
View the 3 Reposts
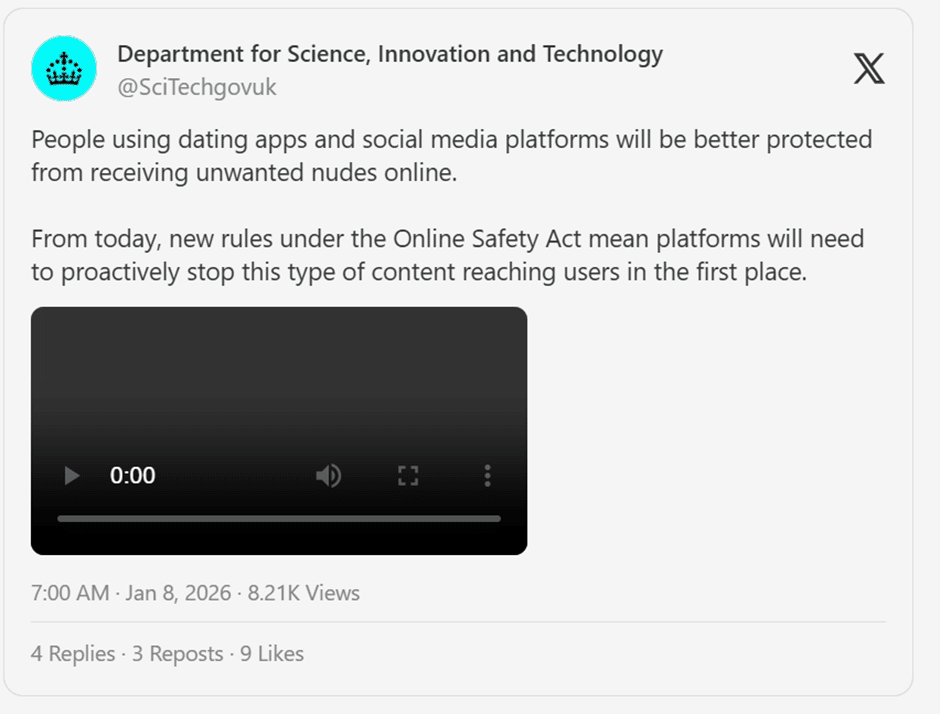pos(178,654)
